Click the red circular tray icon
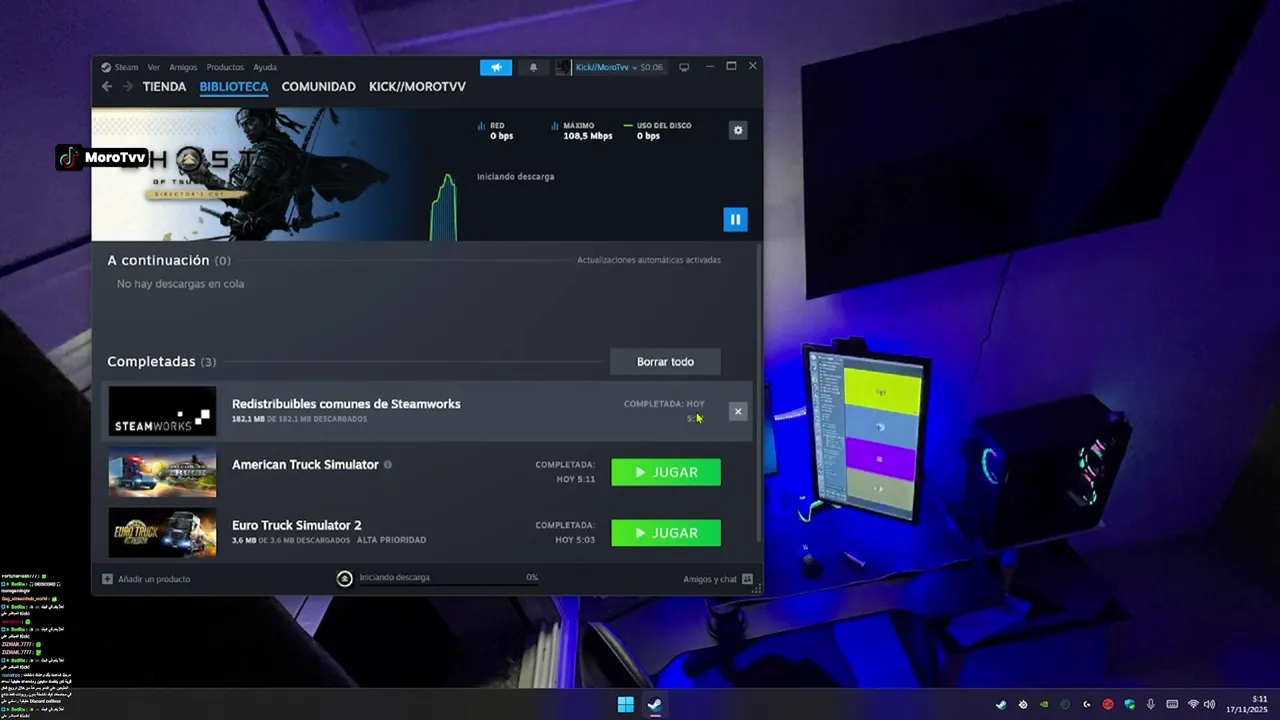The width and height of the screenshot is (1280, 720). (1108, 705)
